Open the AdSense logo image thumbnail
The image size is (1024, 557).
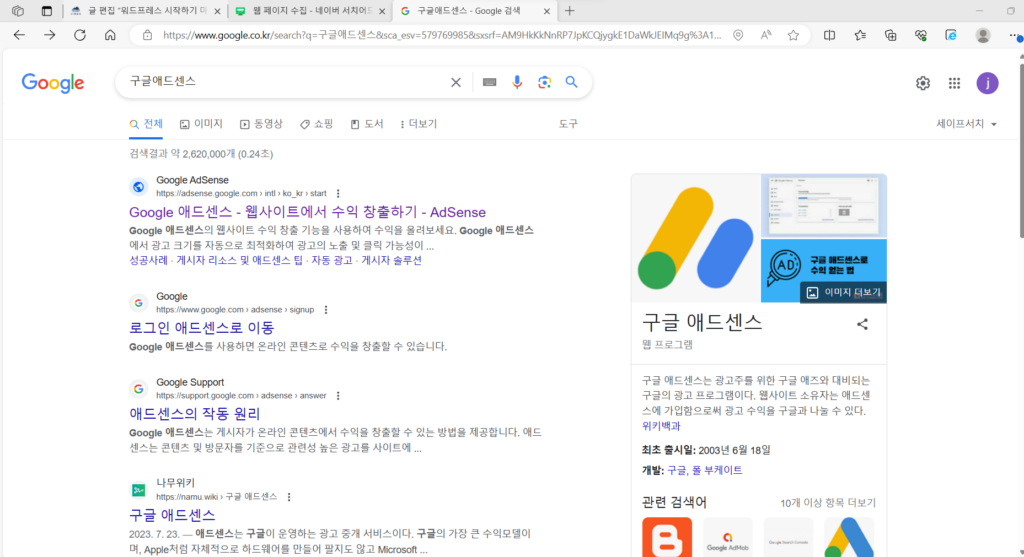[x=696, y=238]
